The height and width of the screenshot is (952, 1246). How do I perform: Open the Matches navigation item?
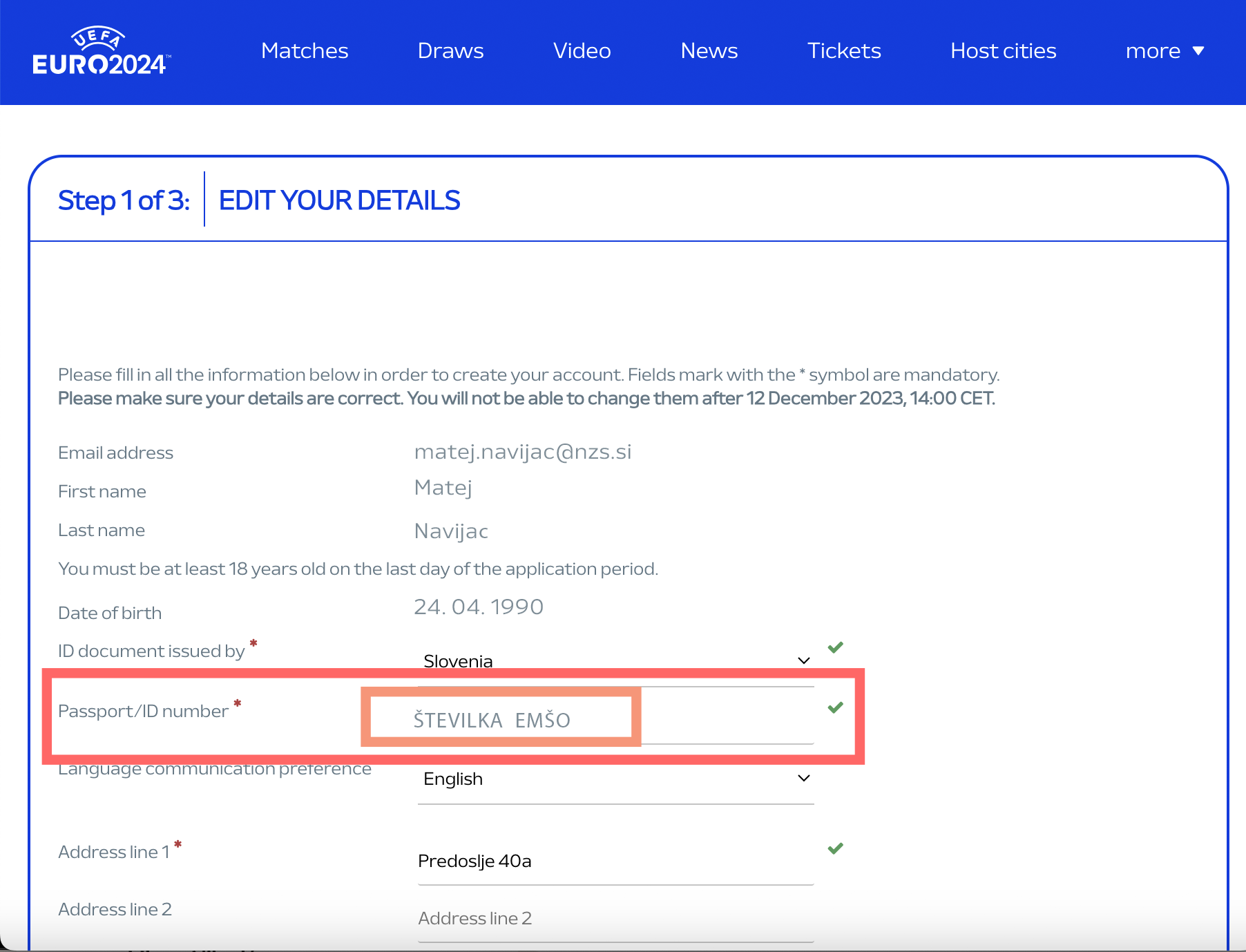click(305, 51)
